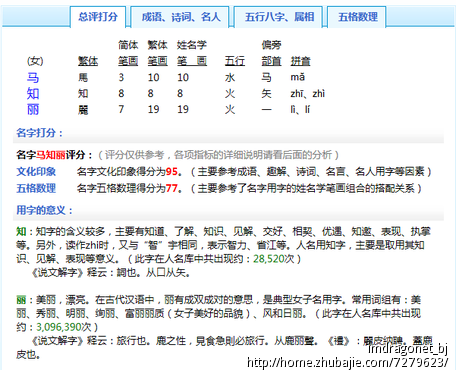Click the 文化印象 score label
The height and width of the screenshot is (370, 456).
[36, 171]
